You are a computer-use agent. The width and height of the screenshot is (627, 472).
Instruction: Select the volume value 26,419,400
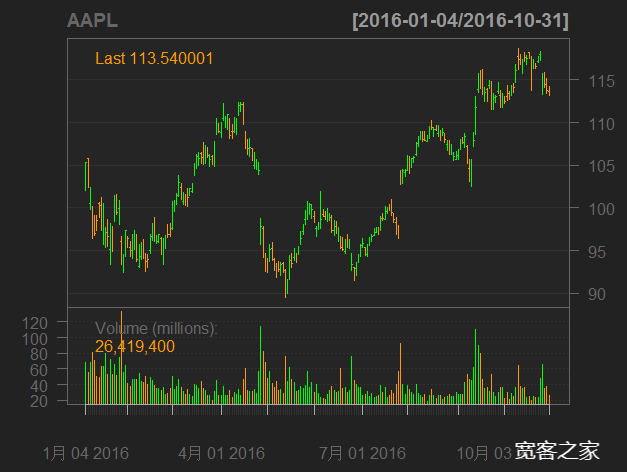tap(135, 346)
